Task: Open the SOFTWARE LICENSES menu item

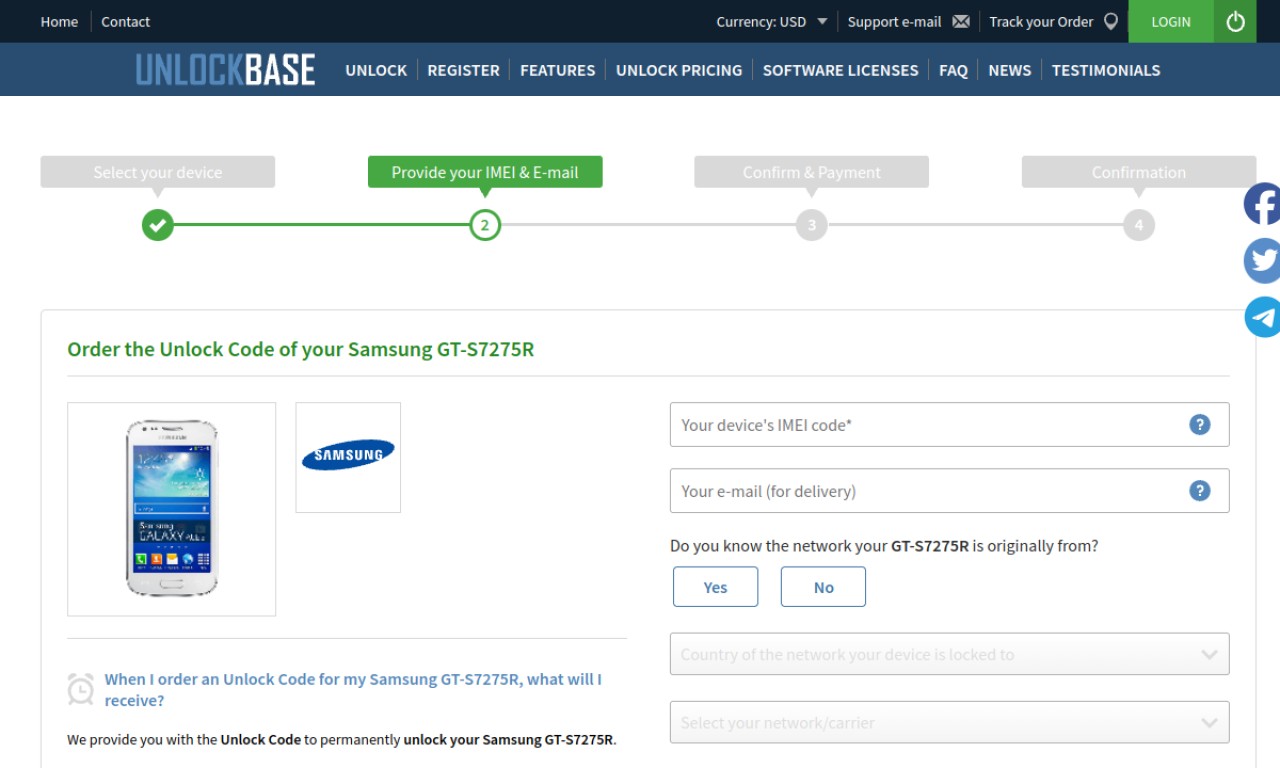Action: point(840,70)
